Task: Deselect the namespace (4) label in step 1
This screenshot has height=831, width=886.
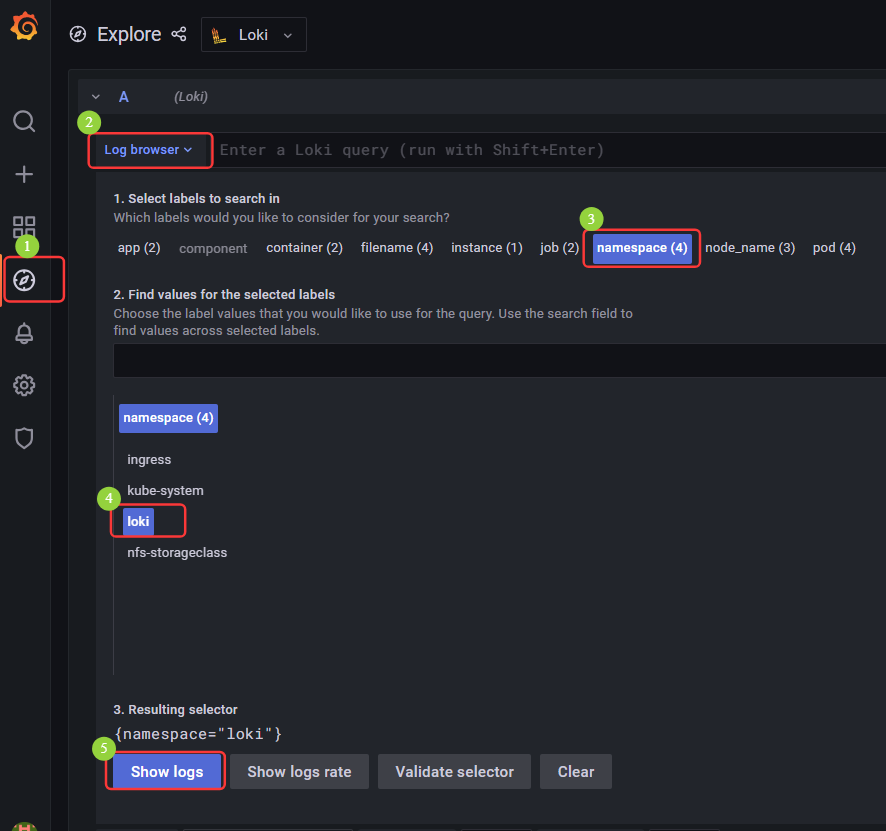Action: pyautogui.click(x=642, y=249)
